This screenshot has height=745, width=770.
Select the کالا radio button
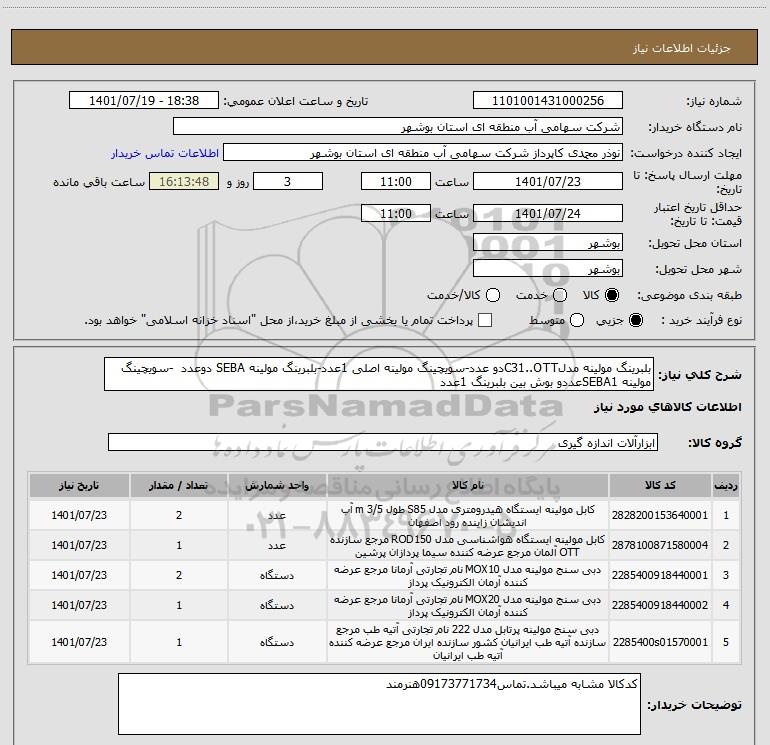pyautogui.click(x=612, y=295)
